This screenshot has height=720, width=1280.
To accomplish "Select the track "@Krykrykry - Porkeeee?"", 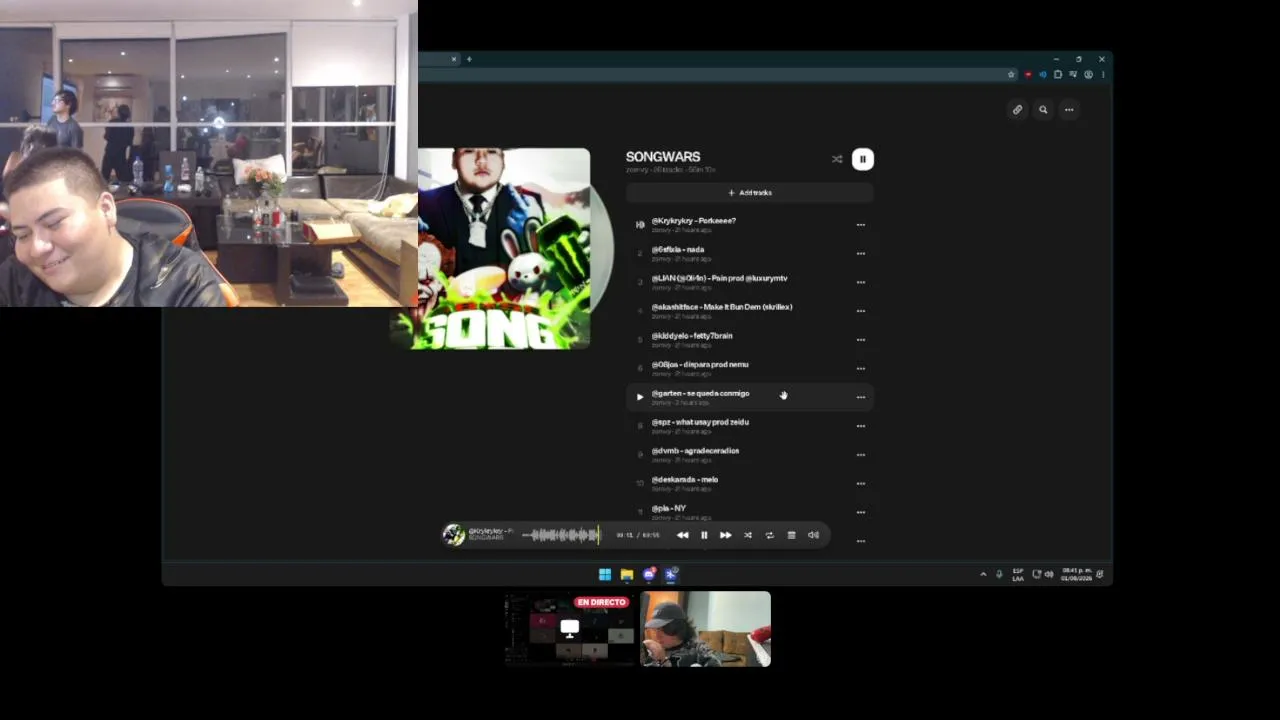I will pos(693,221).
